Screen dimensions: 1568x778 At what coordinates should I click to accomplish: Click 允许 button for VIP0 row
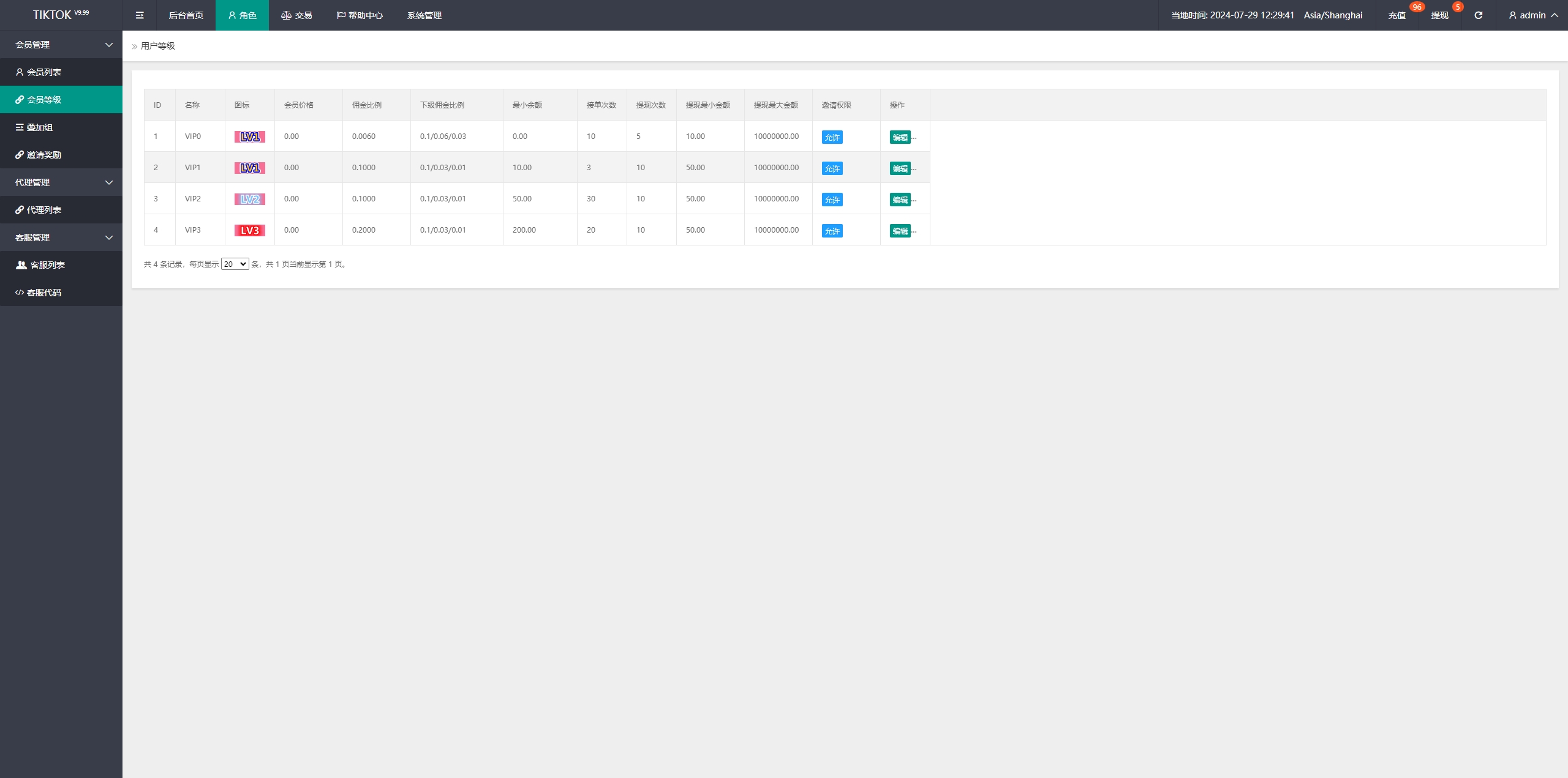(832, 137)
